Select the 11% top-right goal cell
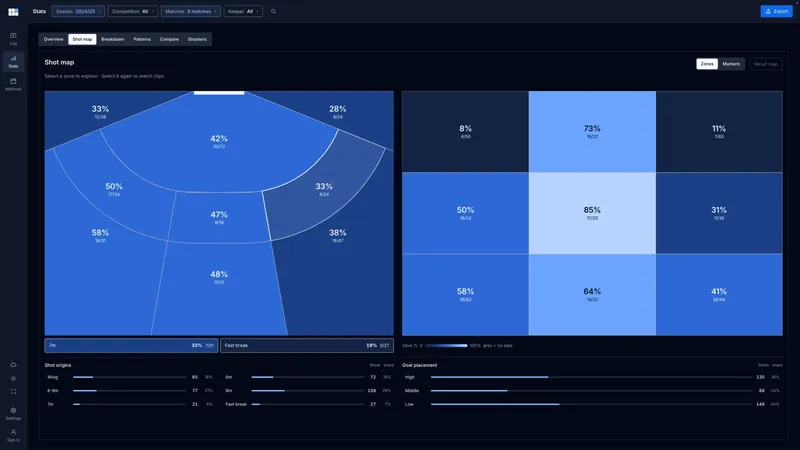 (719, 132)
